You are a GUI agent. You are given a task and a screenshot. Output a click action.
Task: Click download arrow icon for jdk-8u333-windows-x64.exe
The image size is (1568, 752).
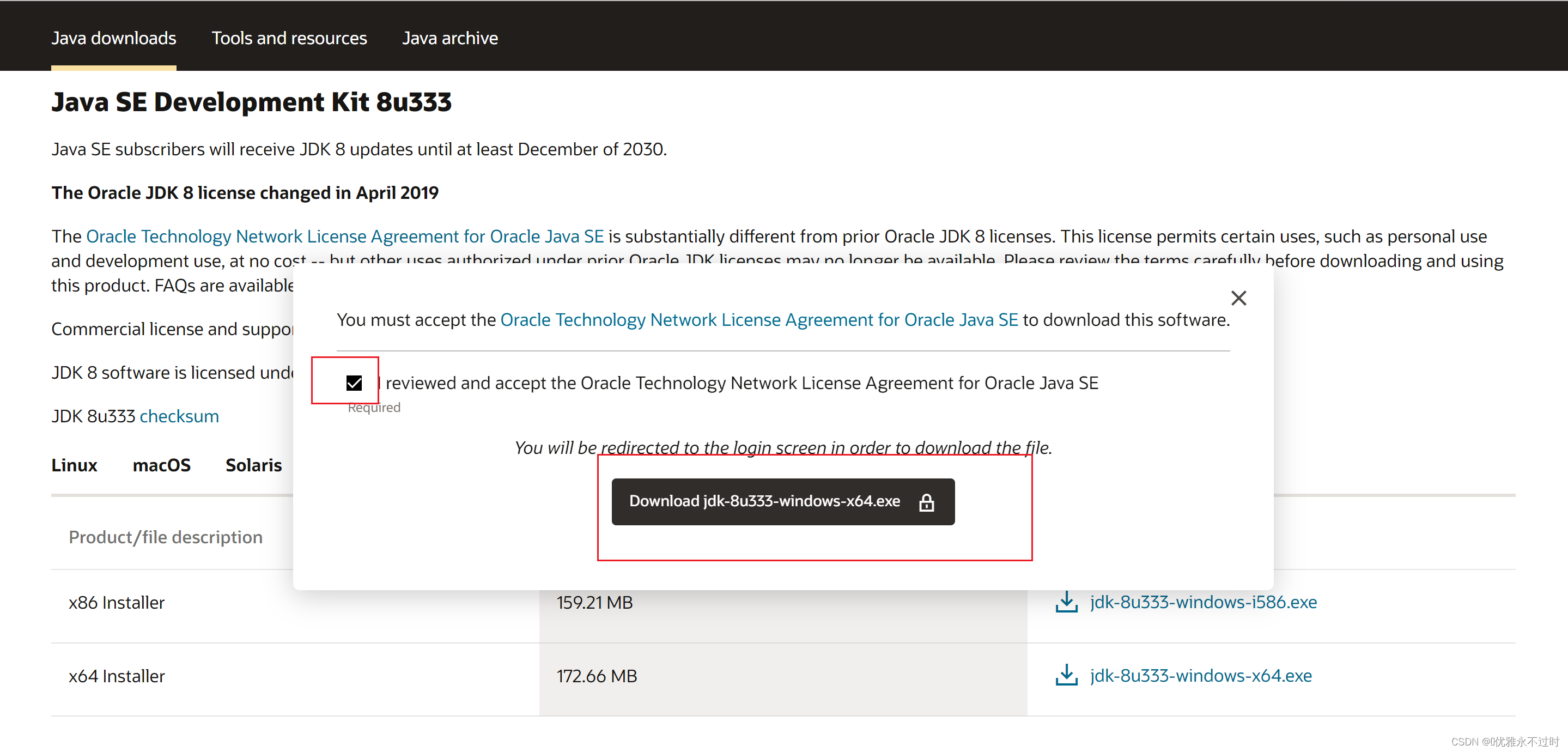(x=1066, y=675)
